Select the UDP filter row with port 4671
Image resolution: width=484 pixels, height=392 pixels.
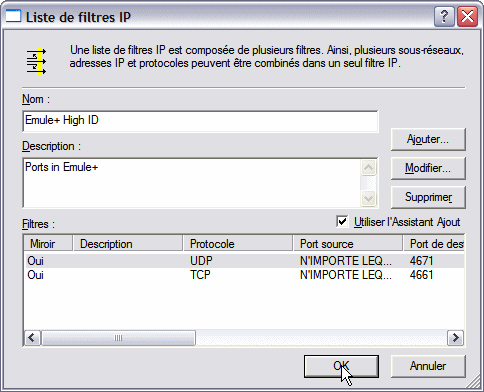click(244, 261)
